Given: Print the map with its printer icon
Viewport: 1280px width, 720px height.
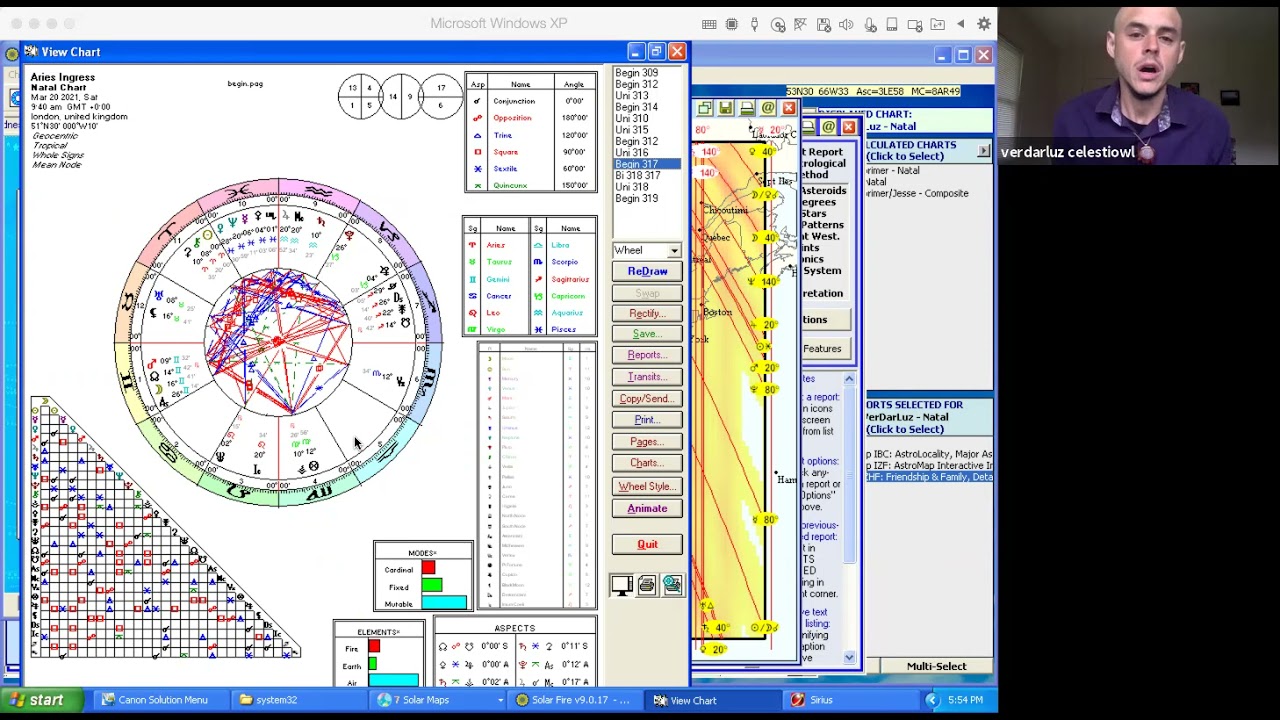Looking at the screenshot, I should click(747, 108).
